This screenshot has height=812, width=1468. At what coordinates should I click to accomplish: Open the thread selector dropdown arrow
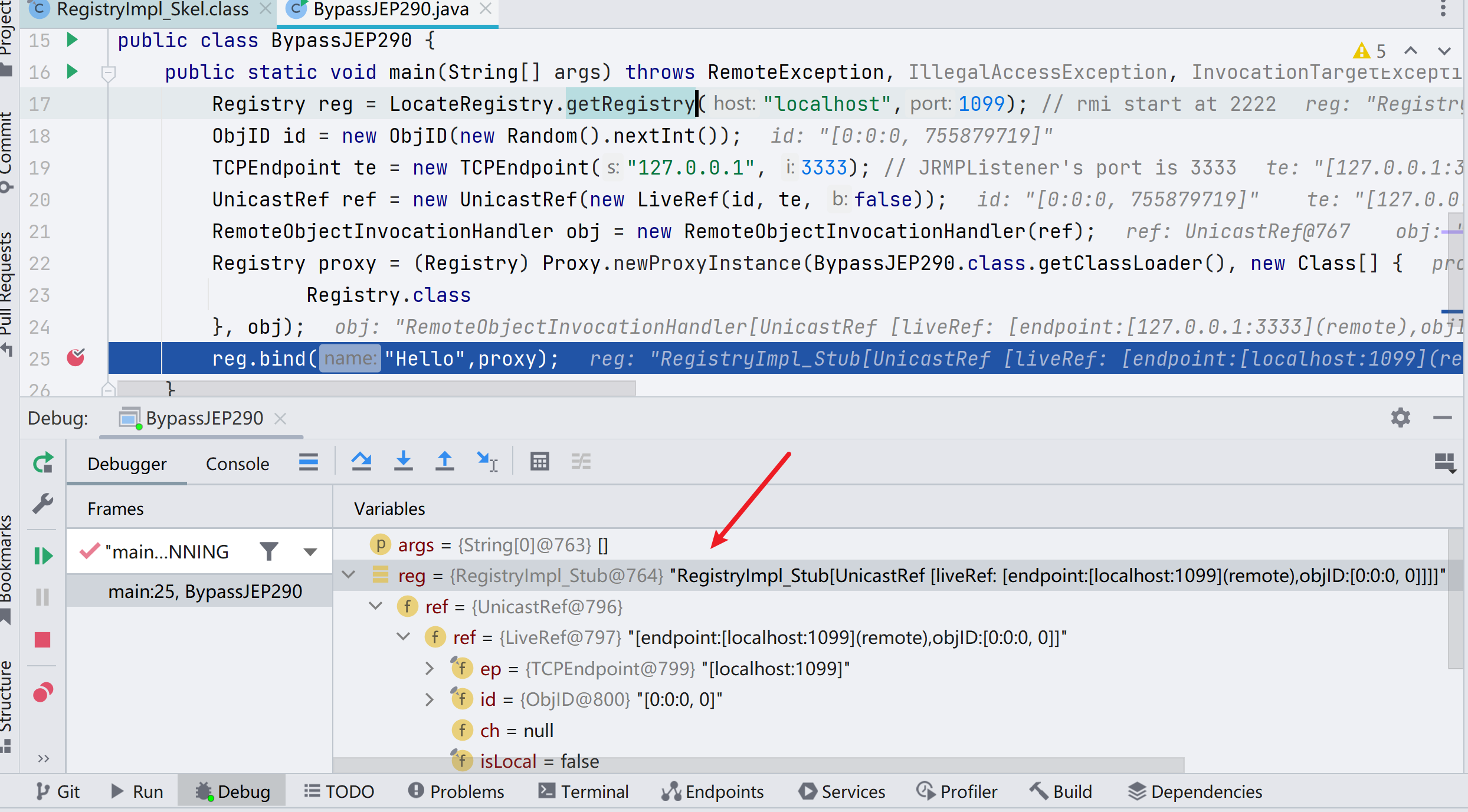click(310, 552)
